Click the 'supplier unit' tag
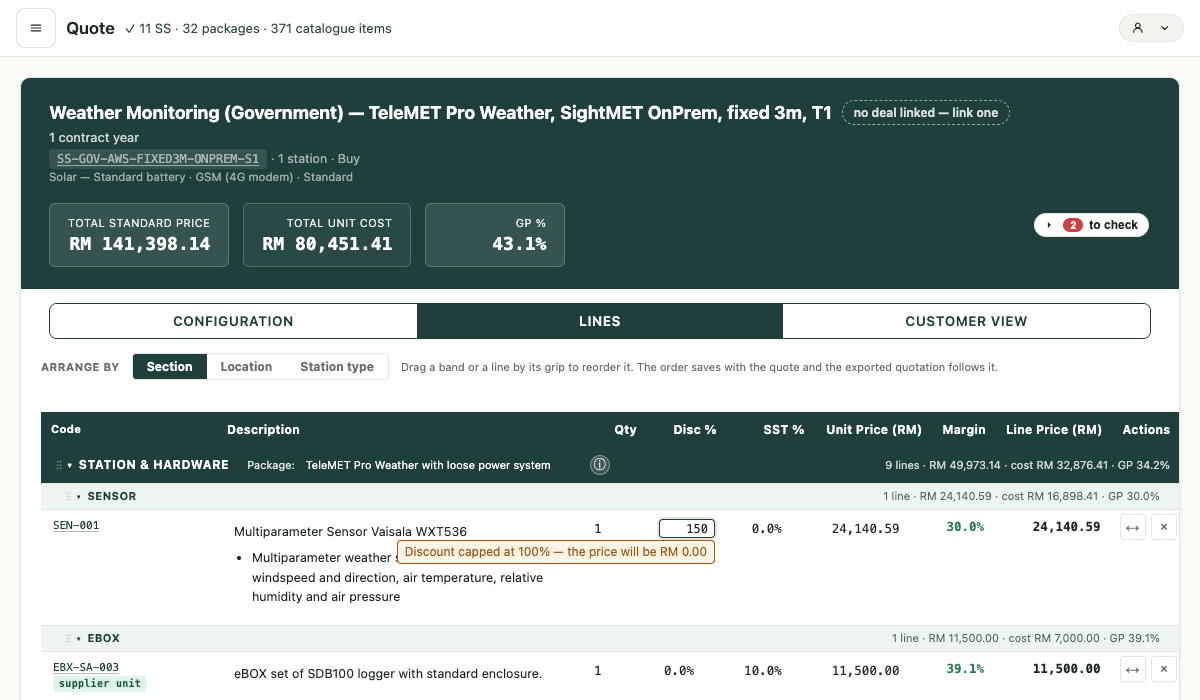 [x=99, y=684]
